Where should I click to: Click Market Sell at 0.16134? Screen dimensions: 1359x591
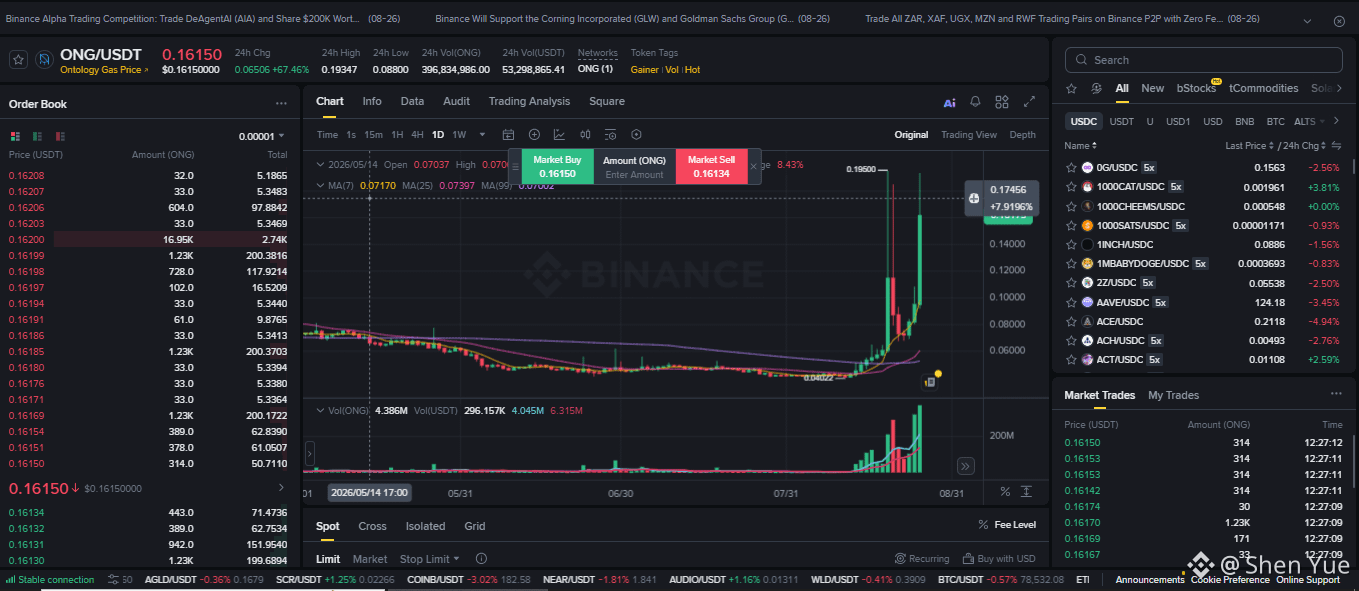tap(711, 166)
